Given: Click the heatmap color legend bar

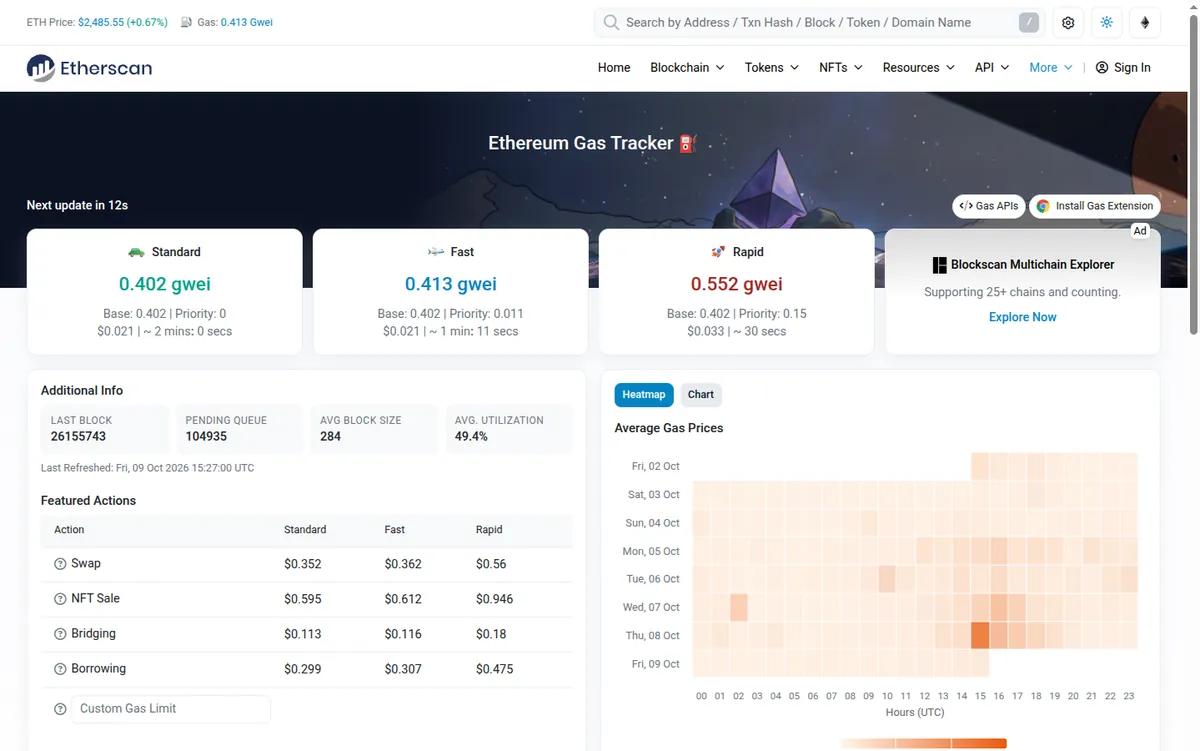Looking at the screenshot, I should coord(924,743).
